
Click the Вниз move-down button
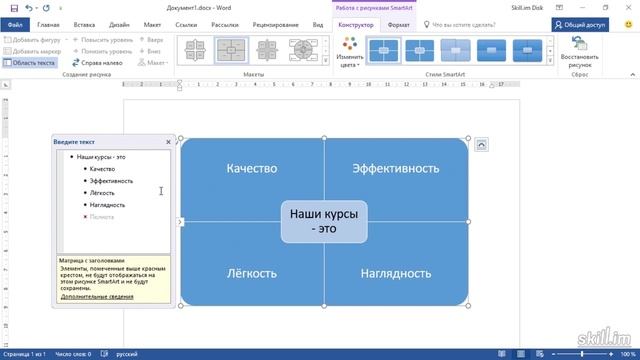(150, 51)
